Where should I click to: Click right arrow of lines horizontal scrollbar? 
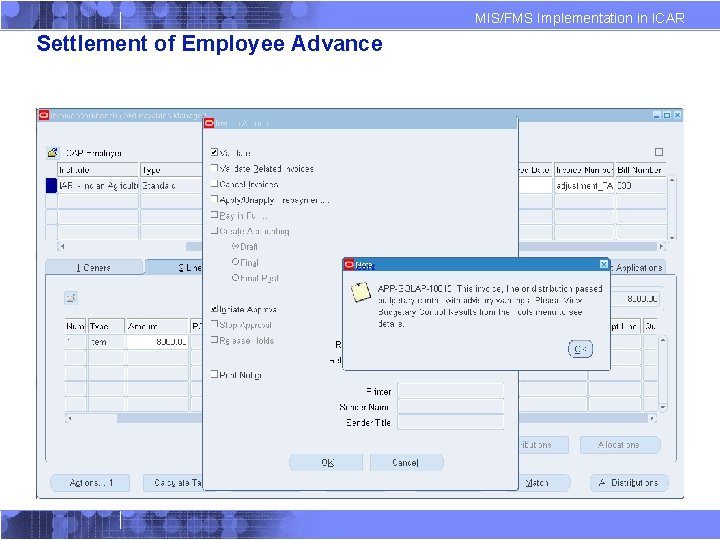click(652, 418)
